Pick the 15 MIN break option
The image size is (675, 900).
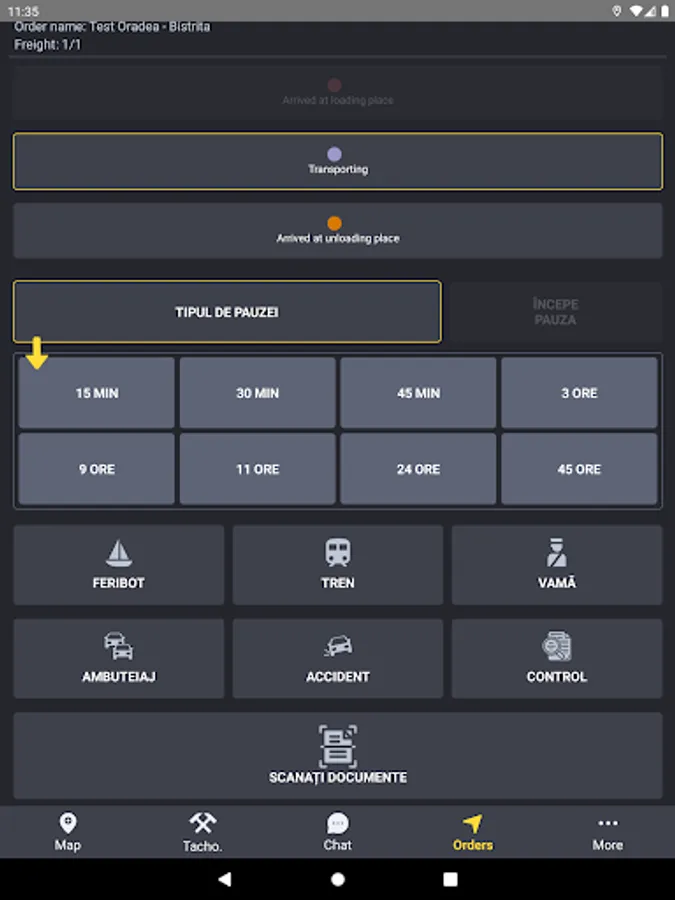pos(96,393)
